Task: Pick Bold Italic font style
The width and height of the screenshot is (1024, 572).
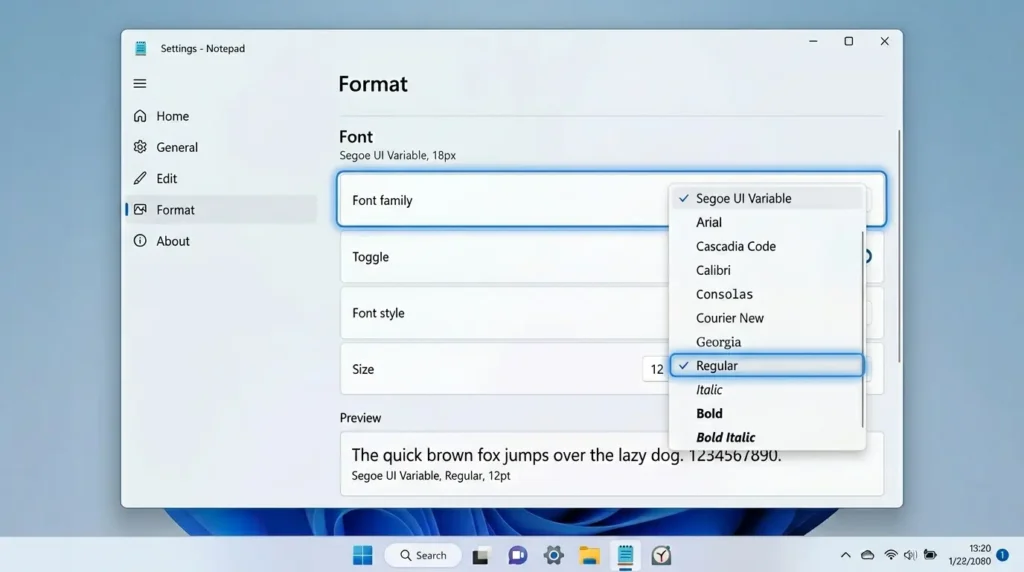Action: [767, 437]
